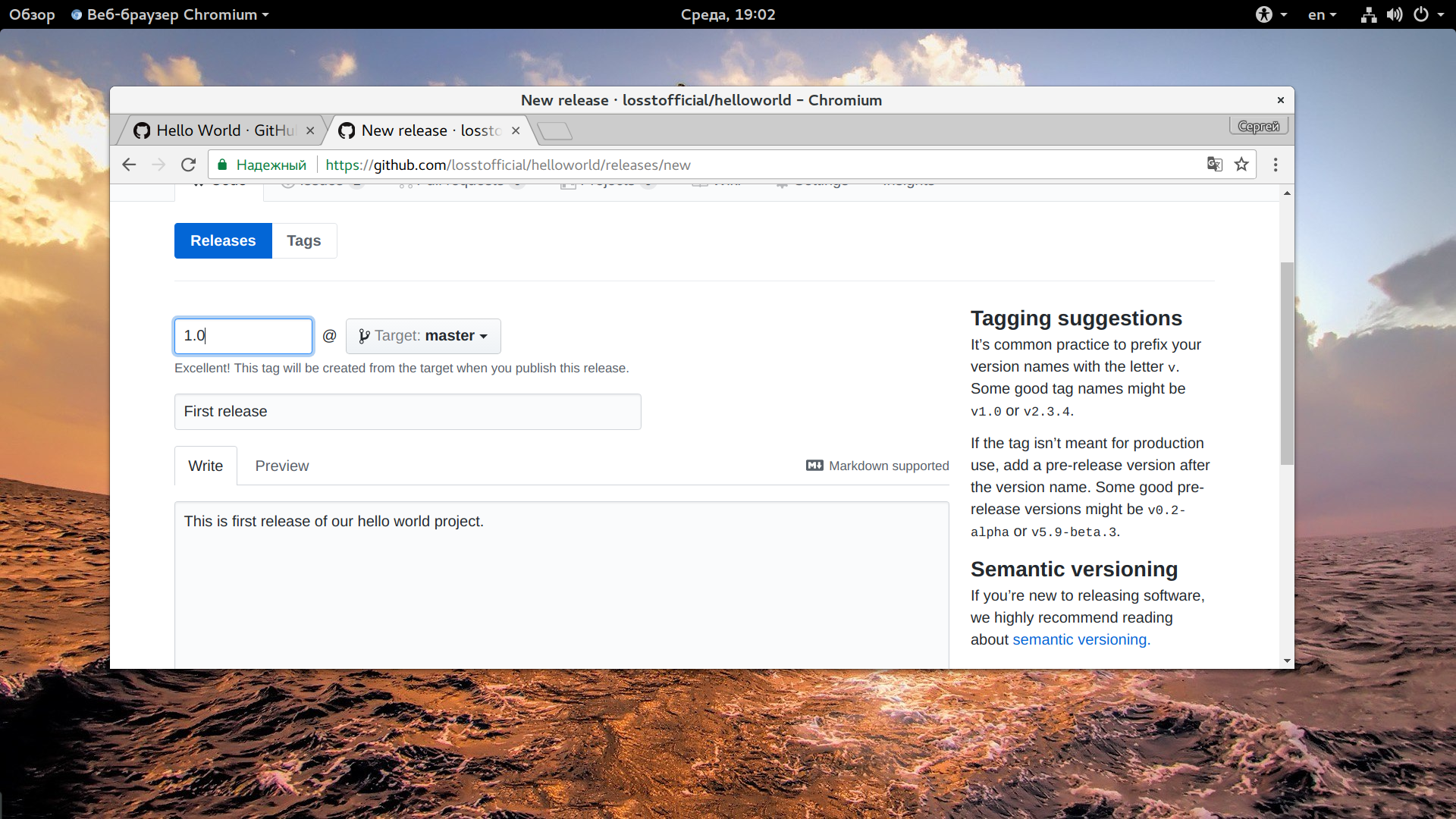1456x819 pixels.
Task: Expand the Target: master branch dropdown
Action: point(423,336)
